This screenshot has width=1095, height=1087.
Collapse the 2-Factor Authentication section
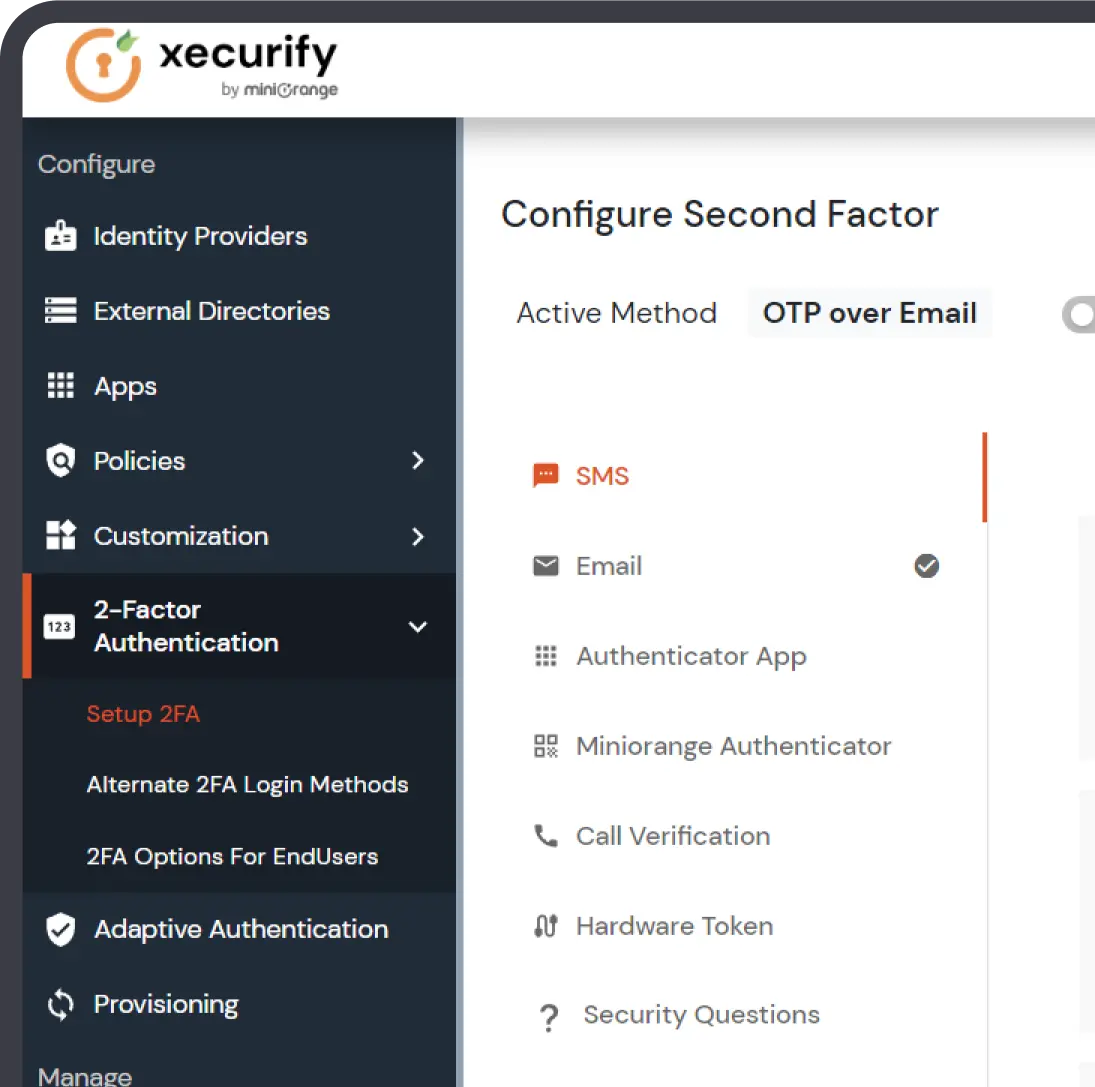(x=418, y=626)
